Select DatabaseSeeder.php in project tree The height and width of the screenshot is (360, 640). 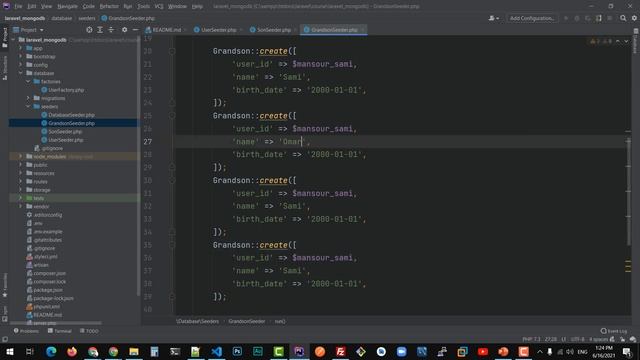tap(71, 115)
